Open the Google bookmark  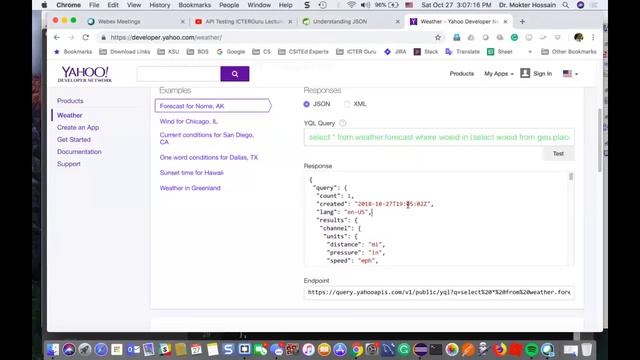tap(231, 52)
